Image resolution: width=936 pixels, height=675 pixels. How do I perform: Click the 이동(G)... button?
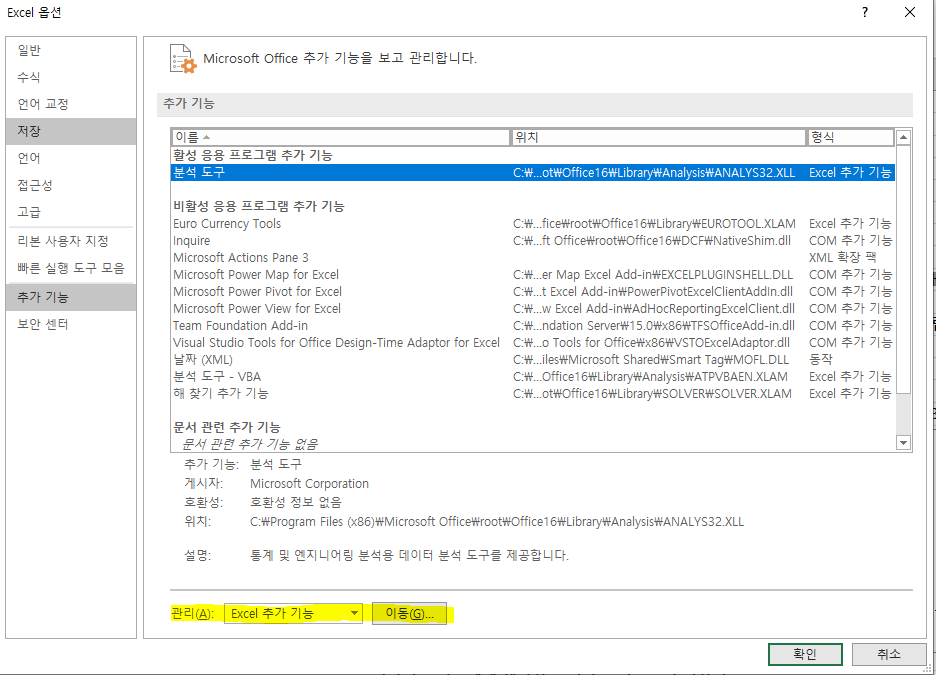(409, 614)
